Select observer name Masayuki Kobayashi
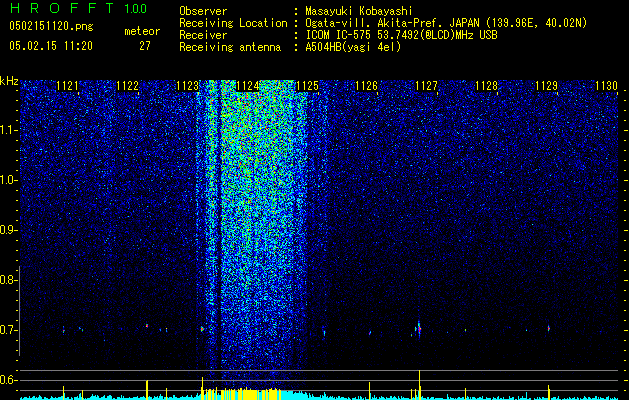Image resolution: width=629 pixels, height=400 pixels. (359, 11)
